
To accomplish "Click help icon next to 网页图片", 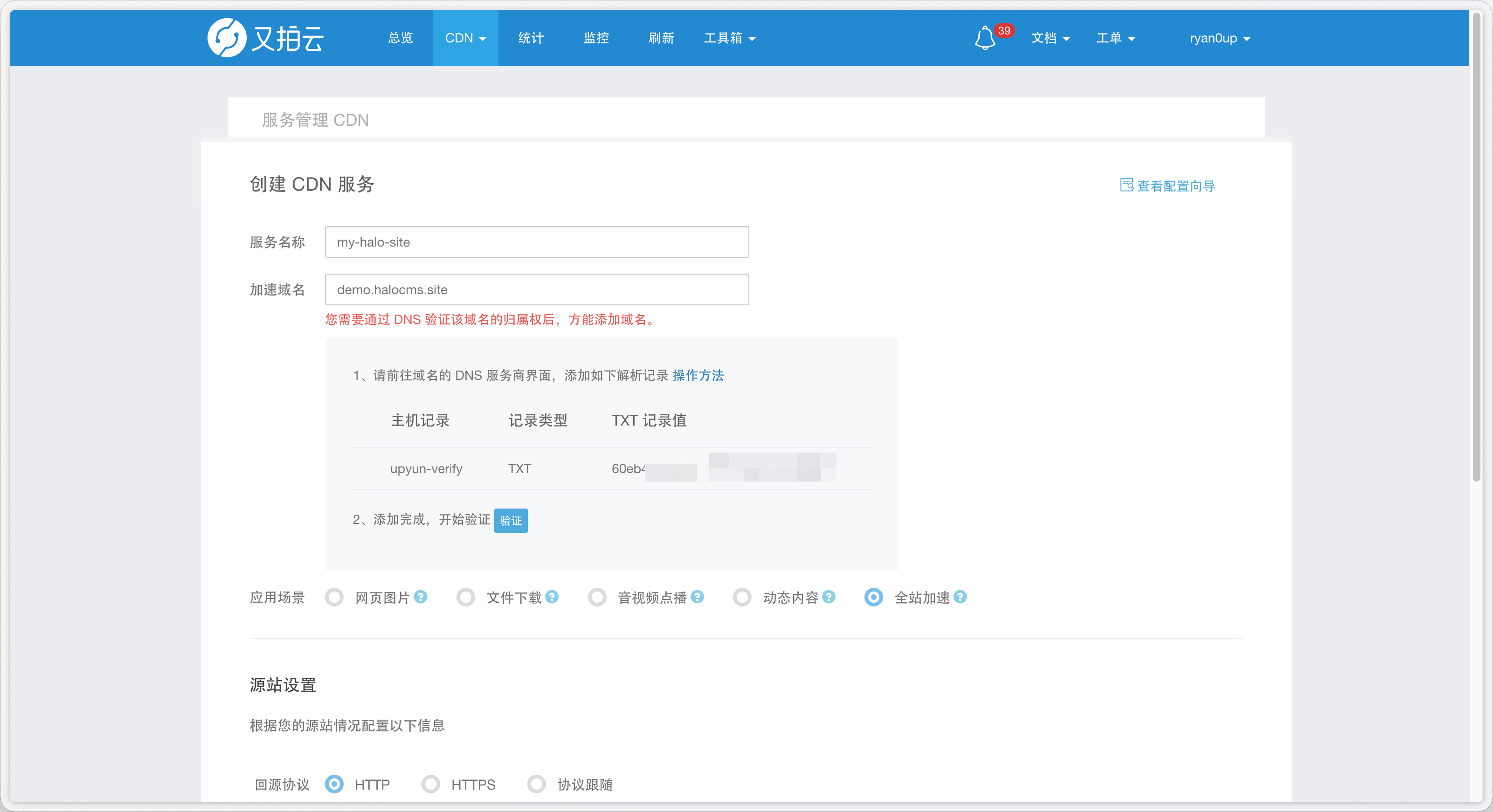I will (421, 596).
